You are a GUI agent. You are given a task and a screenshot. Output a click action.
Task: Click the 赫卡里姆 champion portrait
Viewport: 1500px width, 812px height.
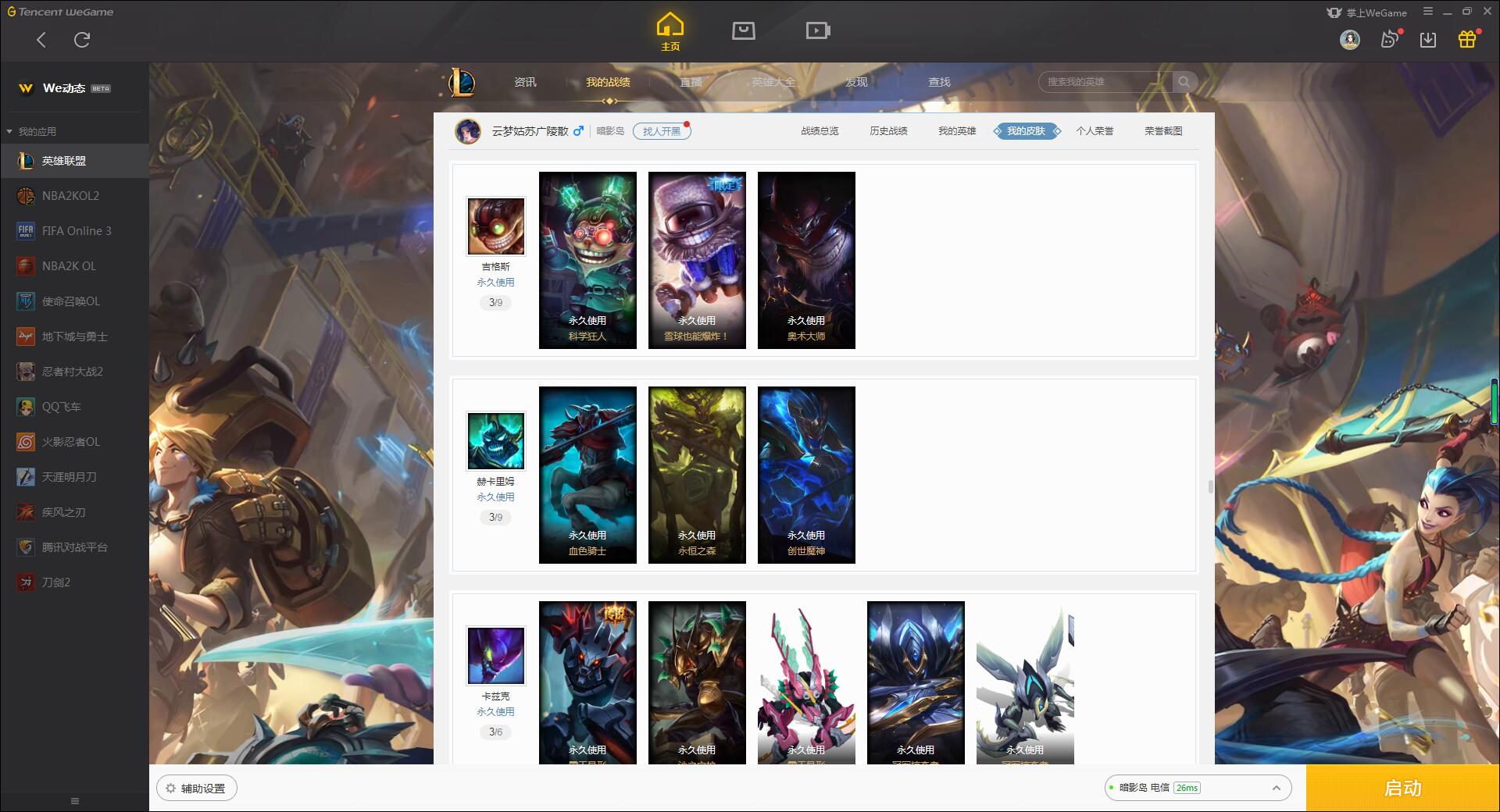(496, 441)
